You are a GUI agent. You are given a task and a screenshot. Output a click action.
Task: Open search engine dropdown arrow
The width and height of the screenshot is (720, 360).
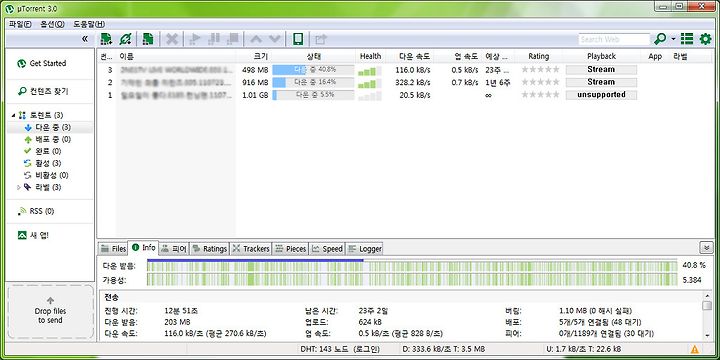673,39
